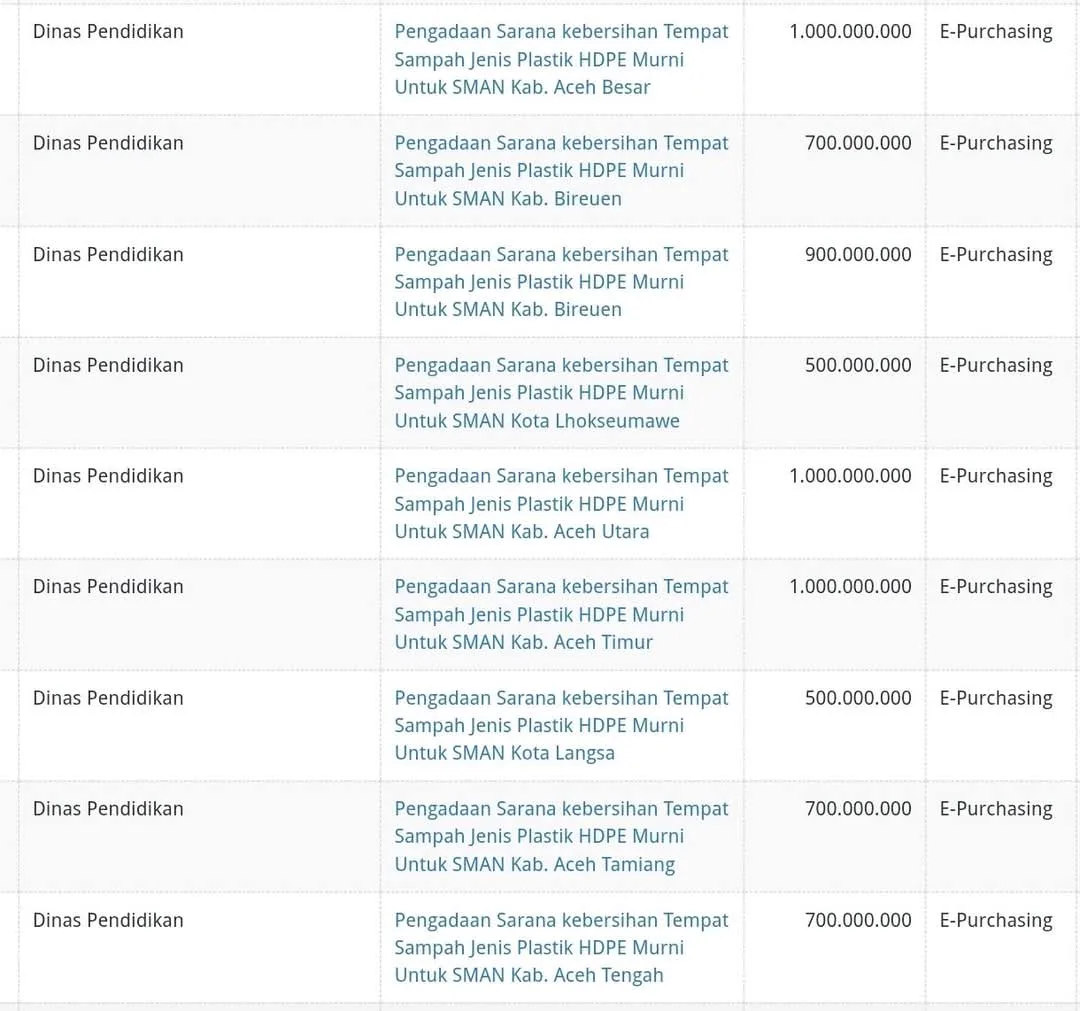Click 700.000.000 amount in Aceh Tamiang row

click(x=858, y=809)
